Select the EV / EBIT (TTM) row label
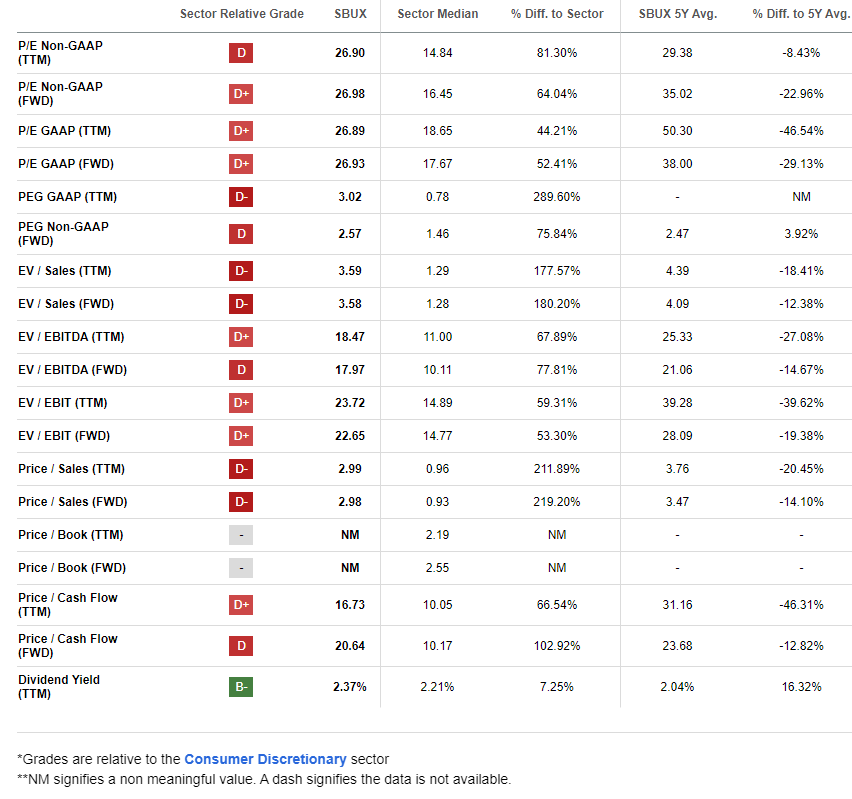The width and height of the screenshot is (852, 799). click(62, 403)
